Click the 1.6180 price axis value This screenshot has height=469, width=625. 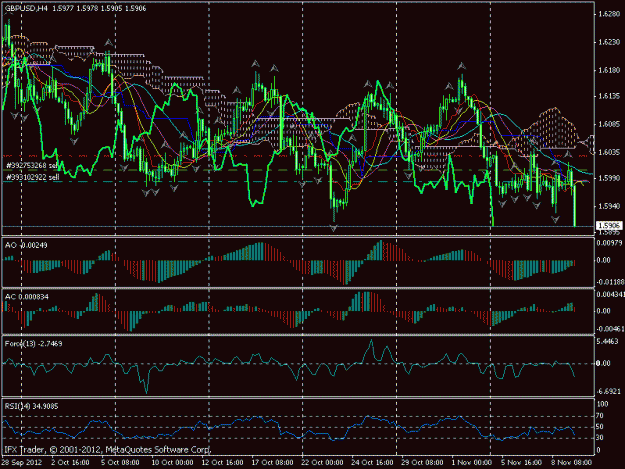pyautogui.click(x=609, y=70)
